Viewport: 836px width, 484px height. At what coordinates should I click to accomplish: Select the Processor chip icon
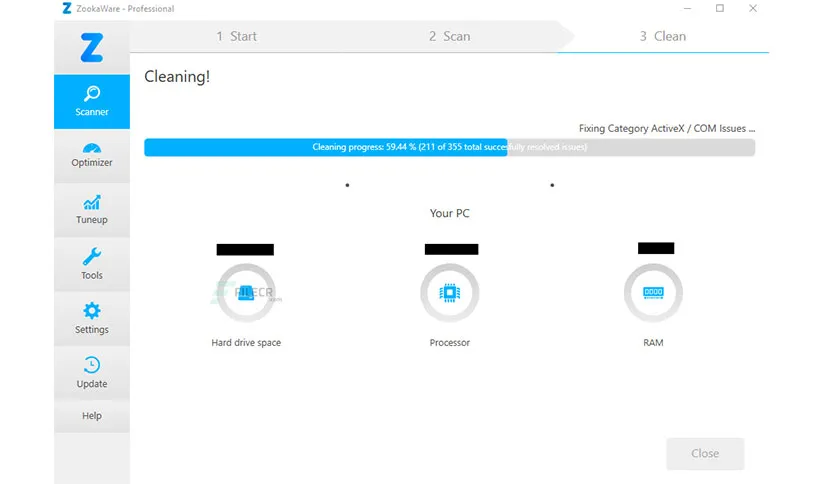click(449, 293)
